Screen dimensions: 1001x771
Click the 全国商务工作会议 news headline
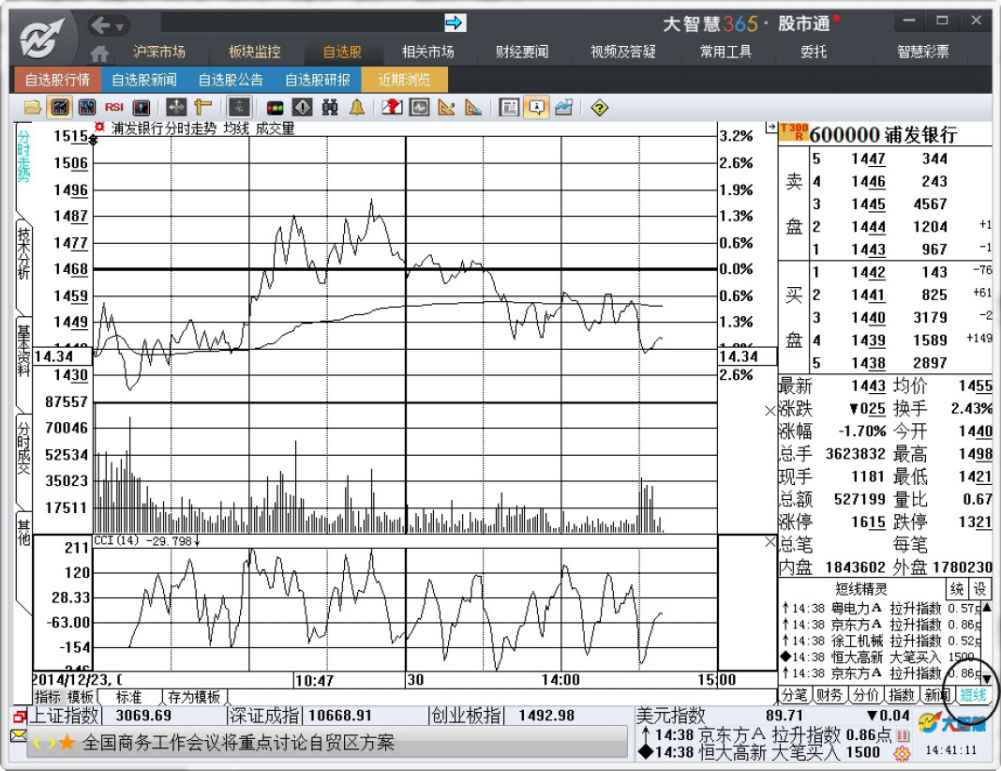(238, 743)
